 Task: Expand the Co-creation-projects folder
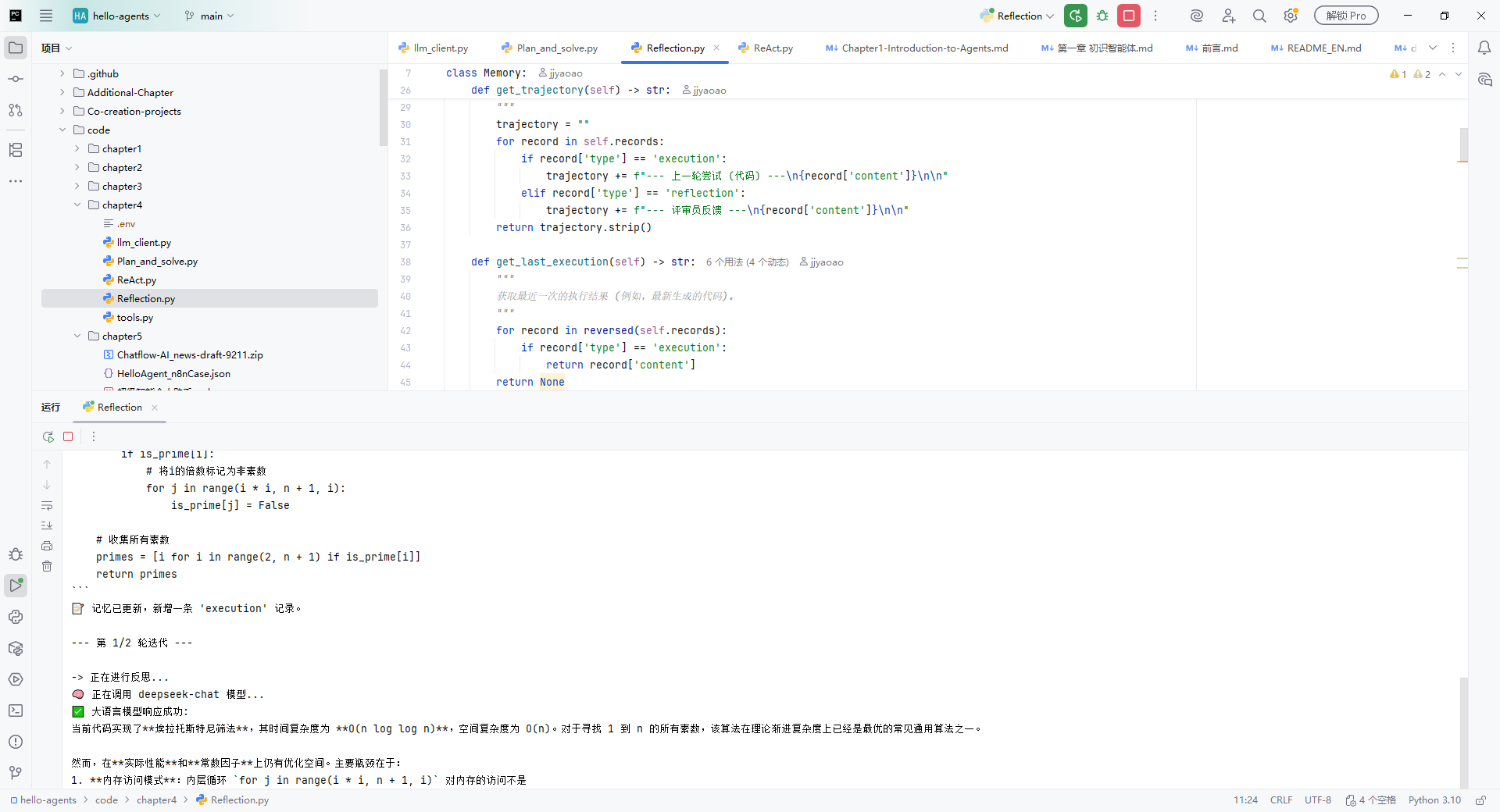pyautogui.click(x=62, y=111)
